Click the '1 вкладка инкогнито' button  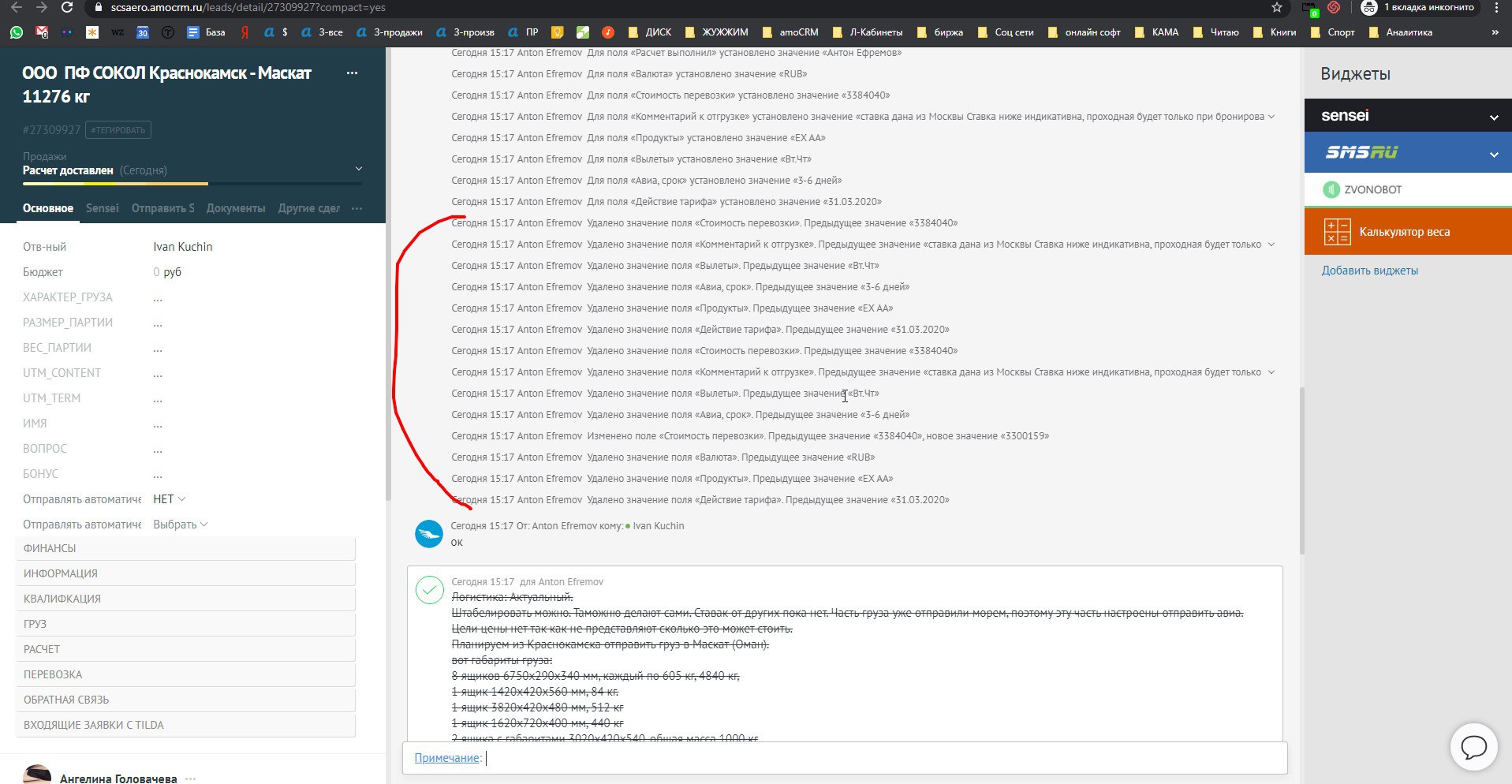click(x=1418, y=8)
